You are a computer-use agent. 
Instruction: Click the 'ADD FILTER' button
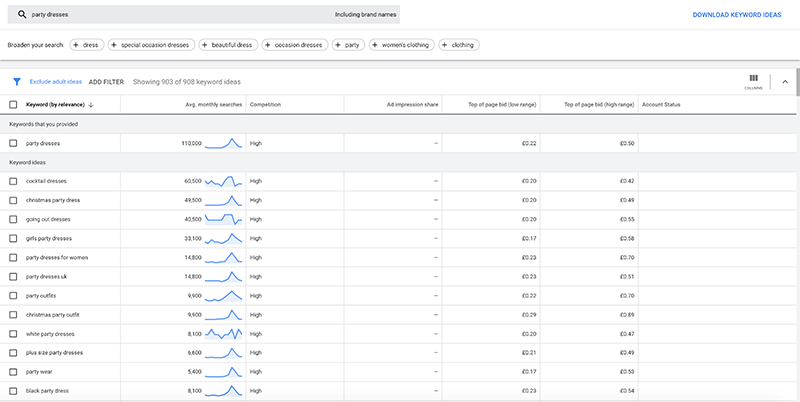[x=106, y=82]
